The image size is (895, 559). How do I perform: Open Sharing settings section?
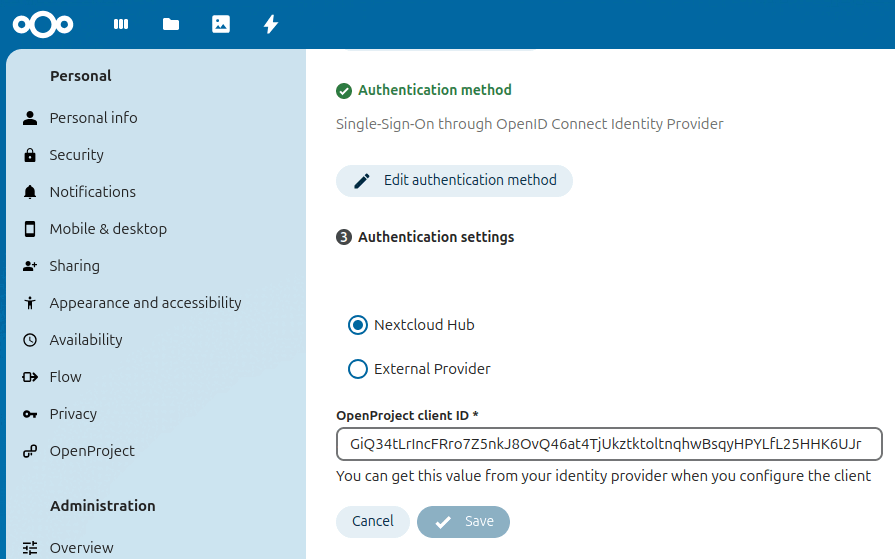(x=75, y=266)
